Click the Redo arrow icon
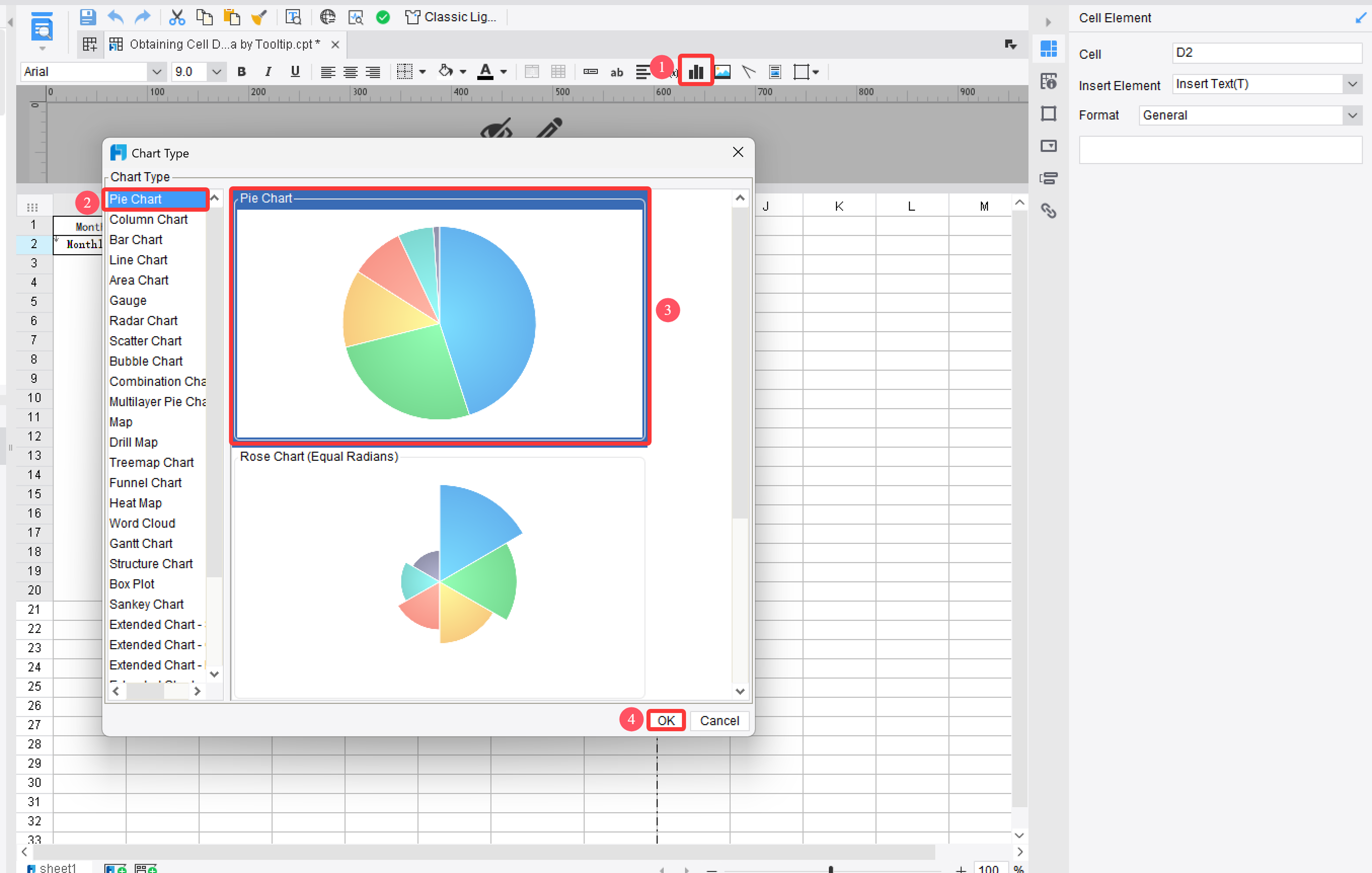This screenshot has height=873, width=1372. click(142, 17)
